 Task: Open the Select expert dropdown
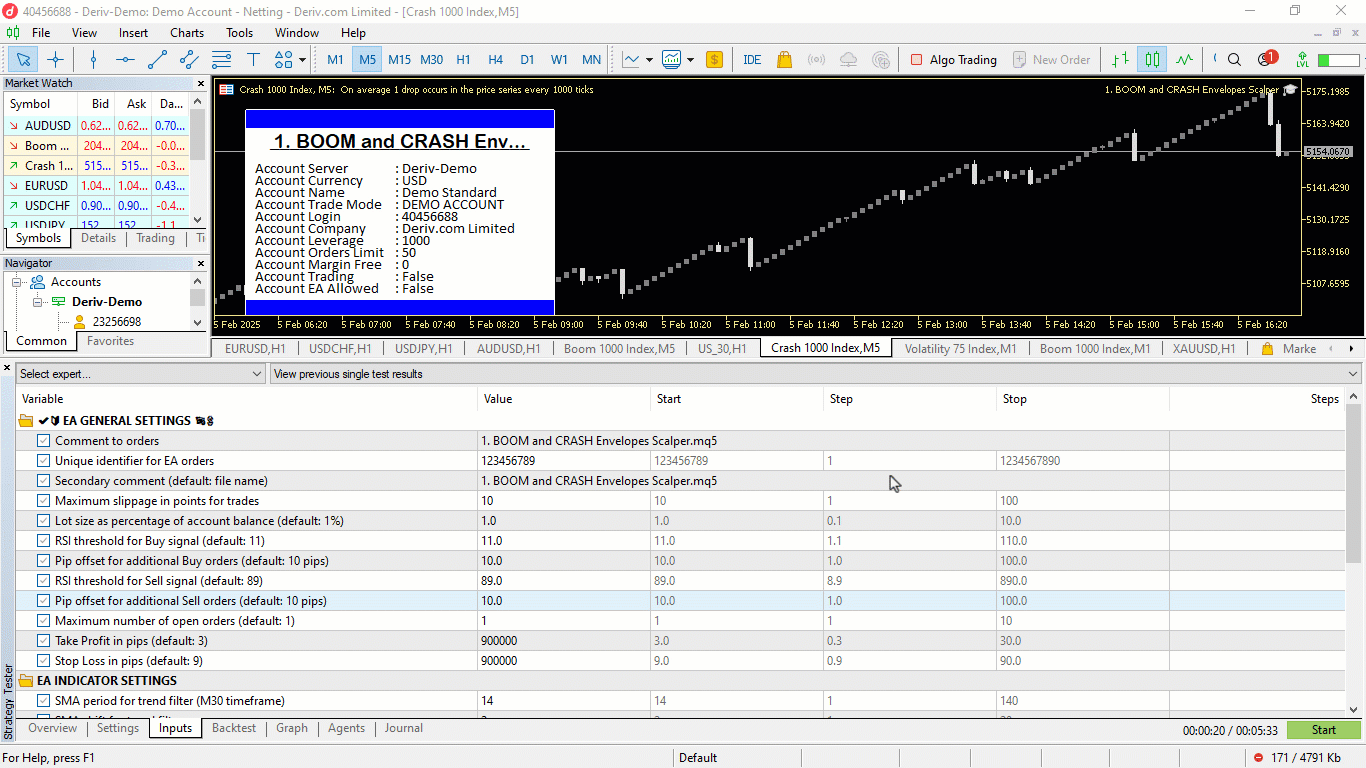[x=141, y=374]
